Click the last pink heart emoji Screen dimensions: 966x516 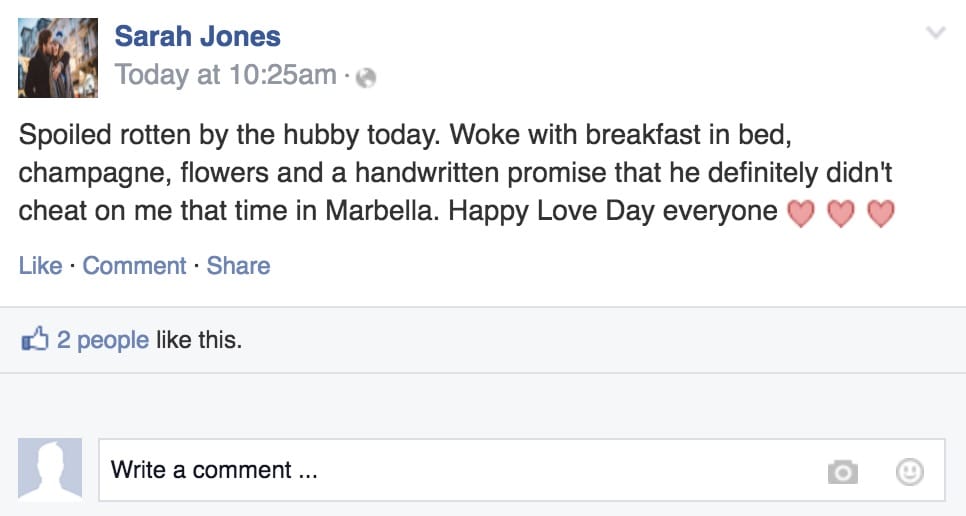(x=881, y=213)
